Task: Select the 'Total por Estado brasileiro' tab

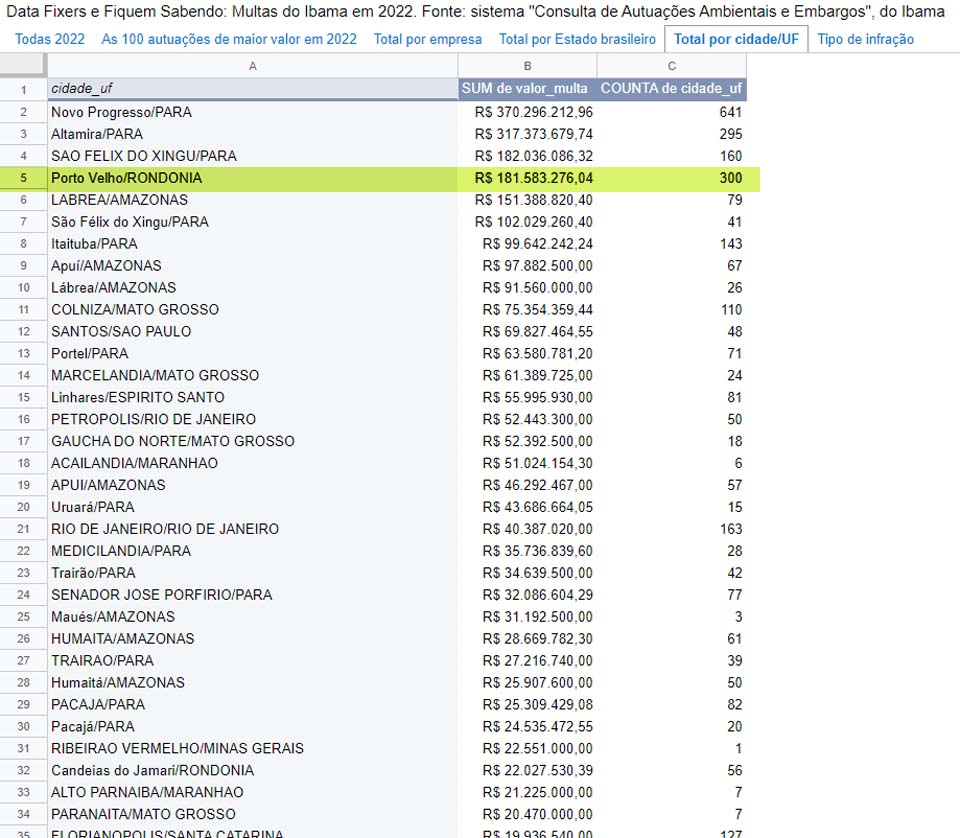Action: [577, 39]
